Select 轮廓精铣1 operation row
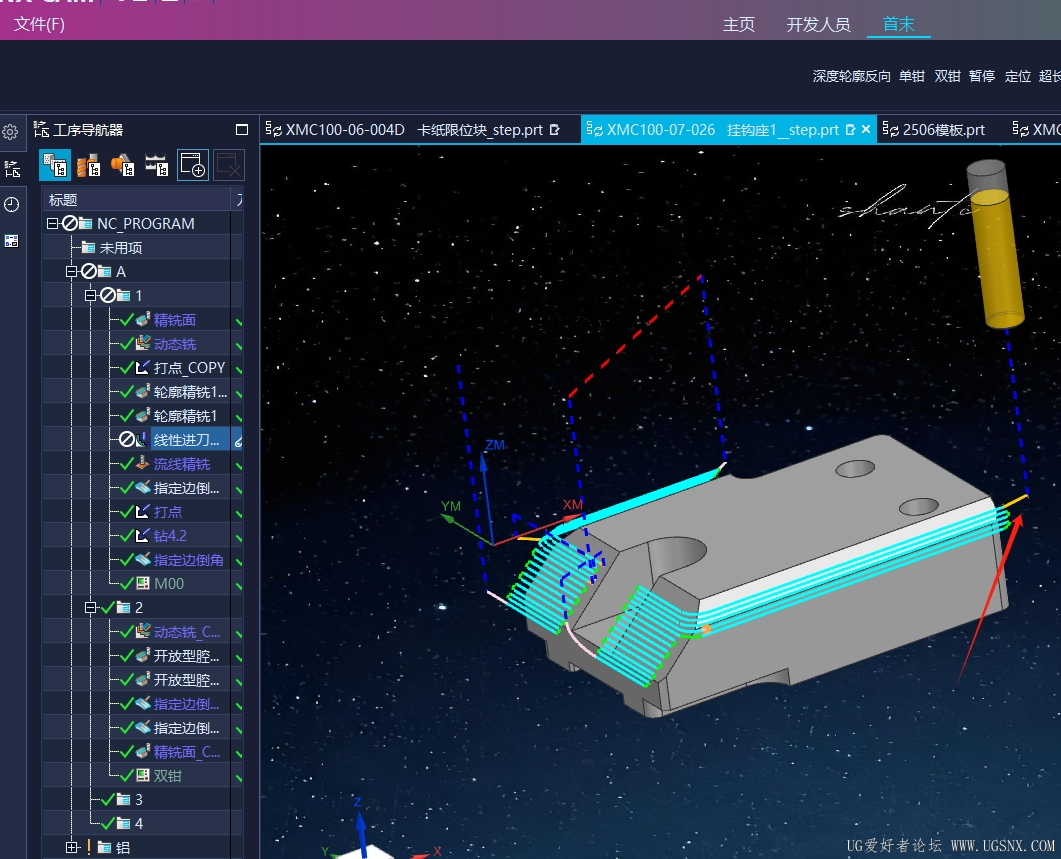 142,416
